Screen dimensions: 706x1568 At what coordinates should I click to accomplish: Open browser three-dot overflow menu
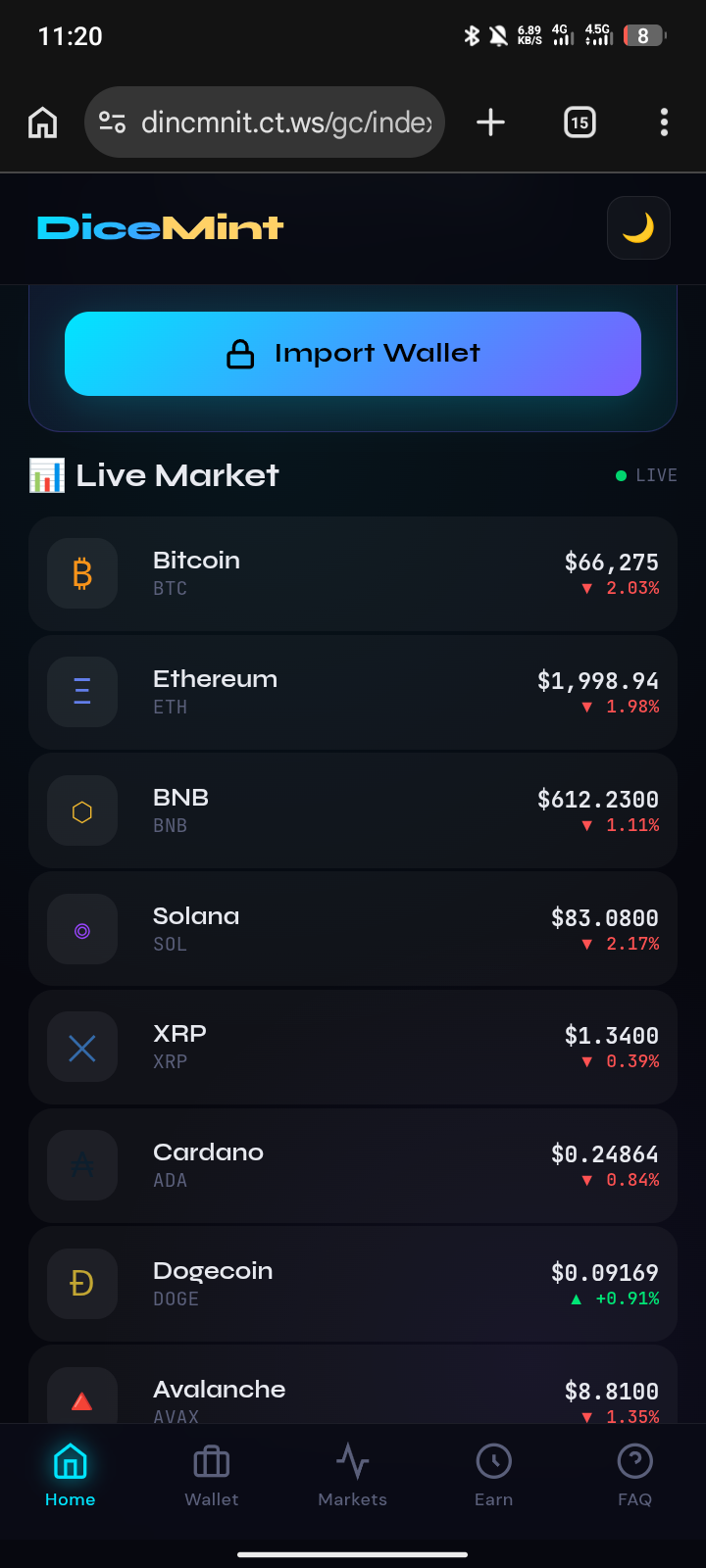(x=664, y=122)
